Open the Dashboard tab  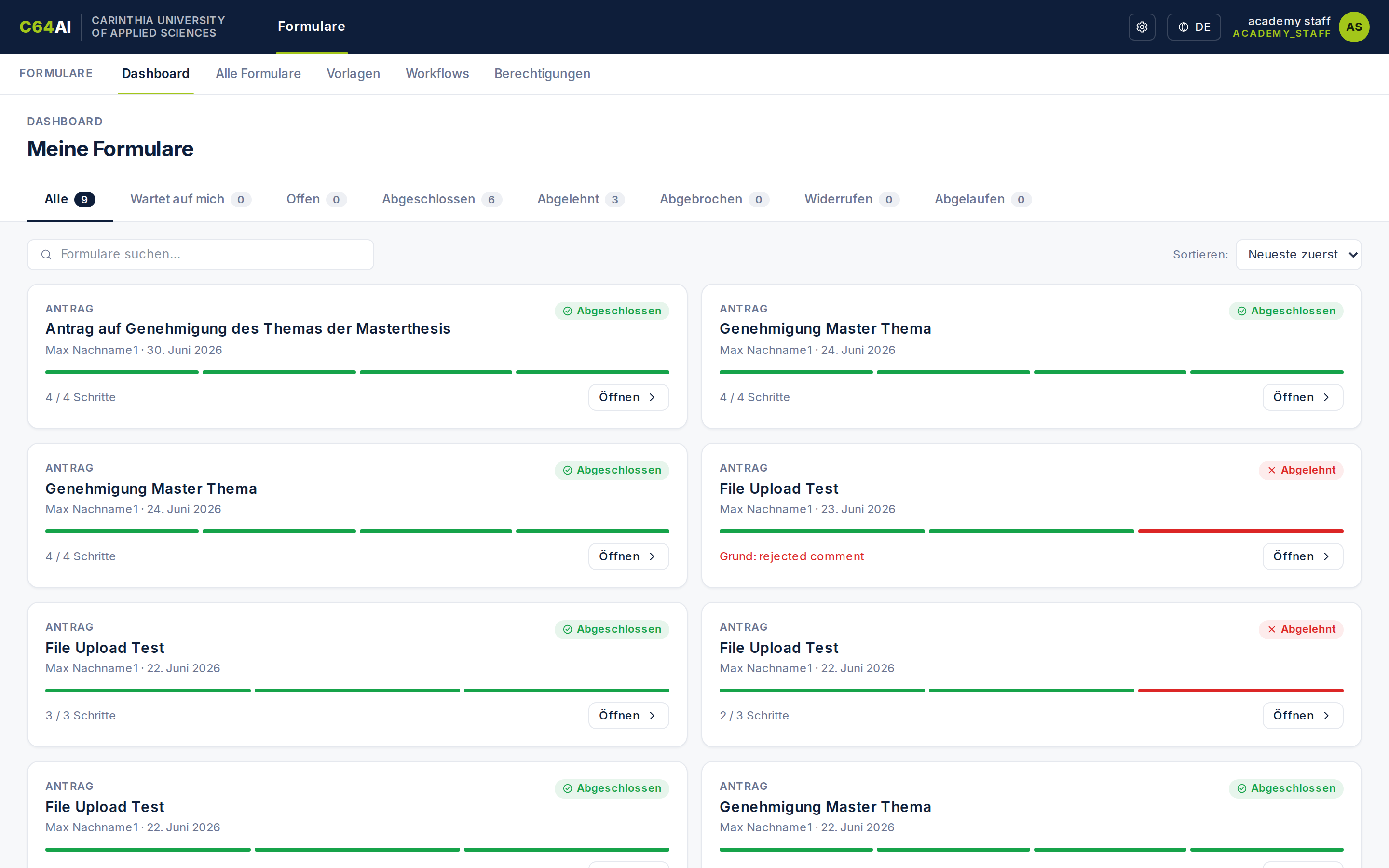(x=156, y=73)
